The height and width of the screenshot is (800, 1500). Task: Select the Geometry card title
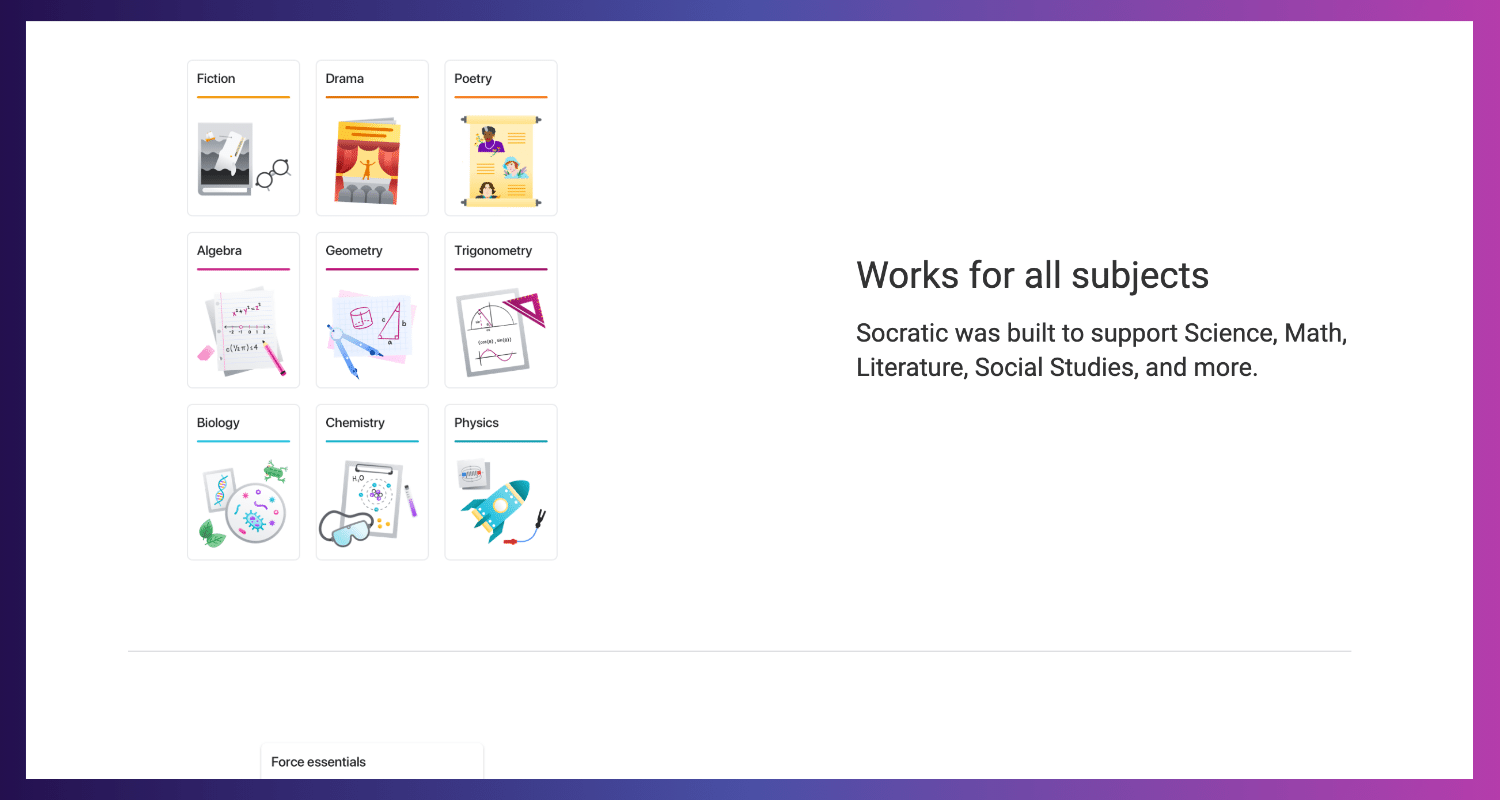pyautogui.click(x=354, y=251)
